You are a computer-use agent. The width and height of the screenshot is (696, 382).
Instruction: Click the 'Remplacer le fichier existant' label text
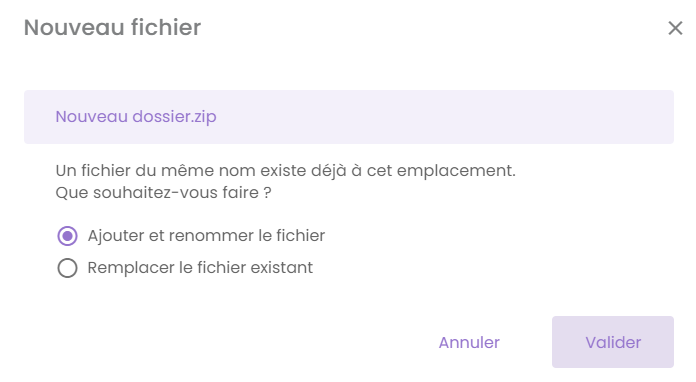(x=200, y=268)
